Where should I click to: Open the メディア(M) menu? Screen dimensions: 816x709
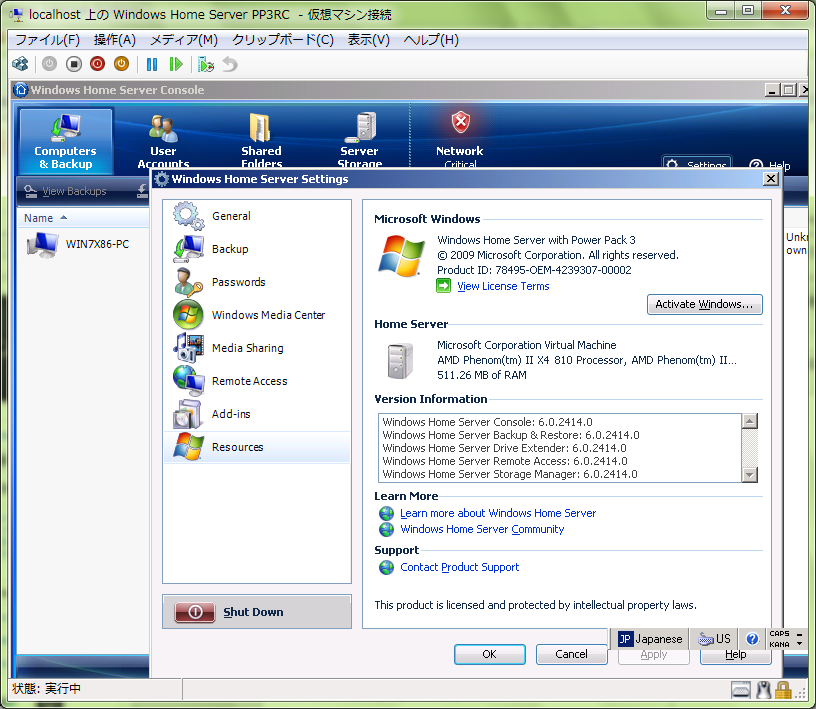(183, 40)
